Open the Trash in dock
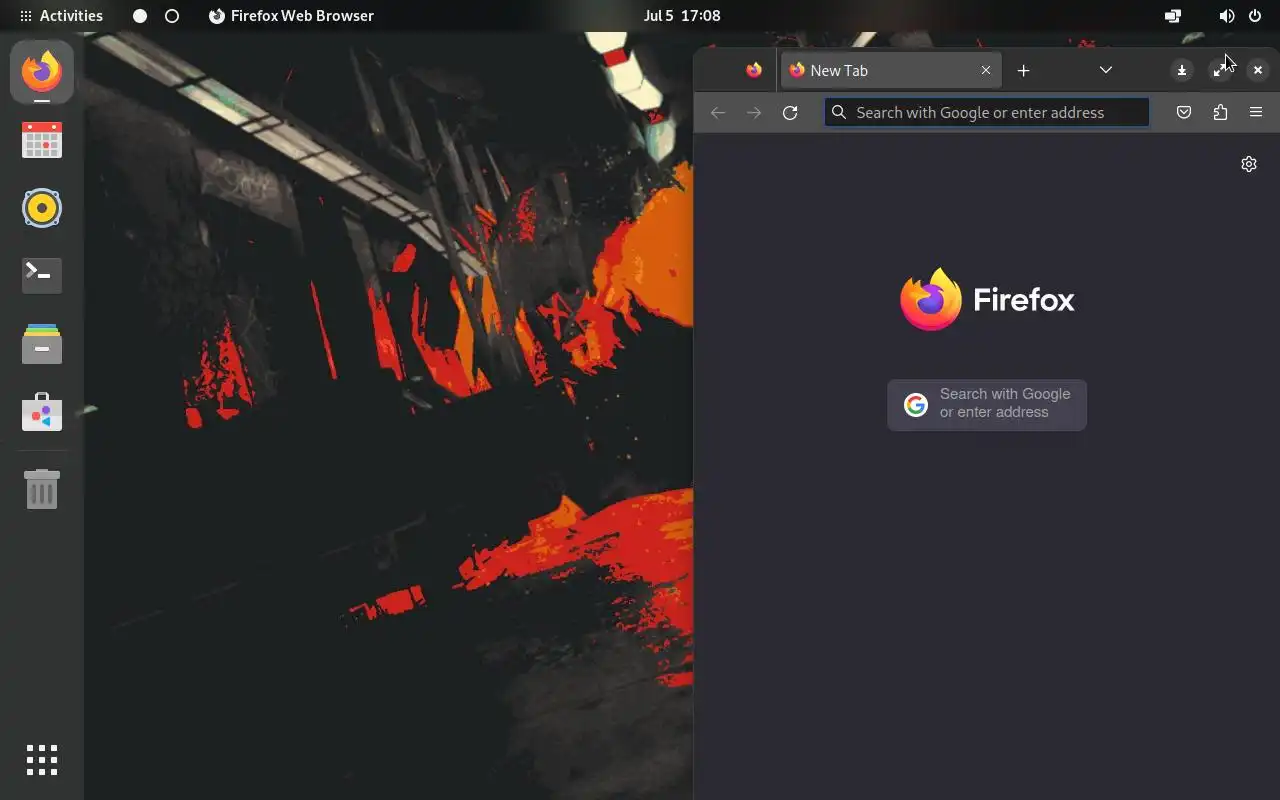Screen dimensions: 1280x800 [42, 489]
